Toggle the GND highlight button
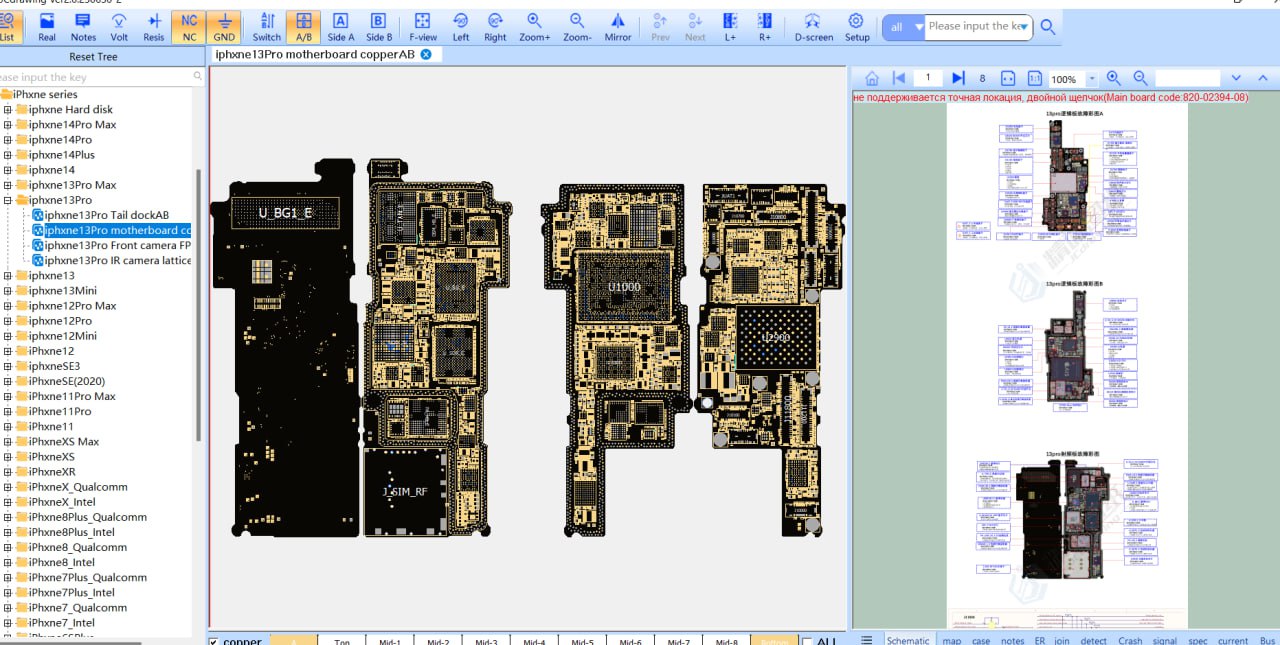The width and height of the screenshot is (1280, 645). pos(225,27)
